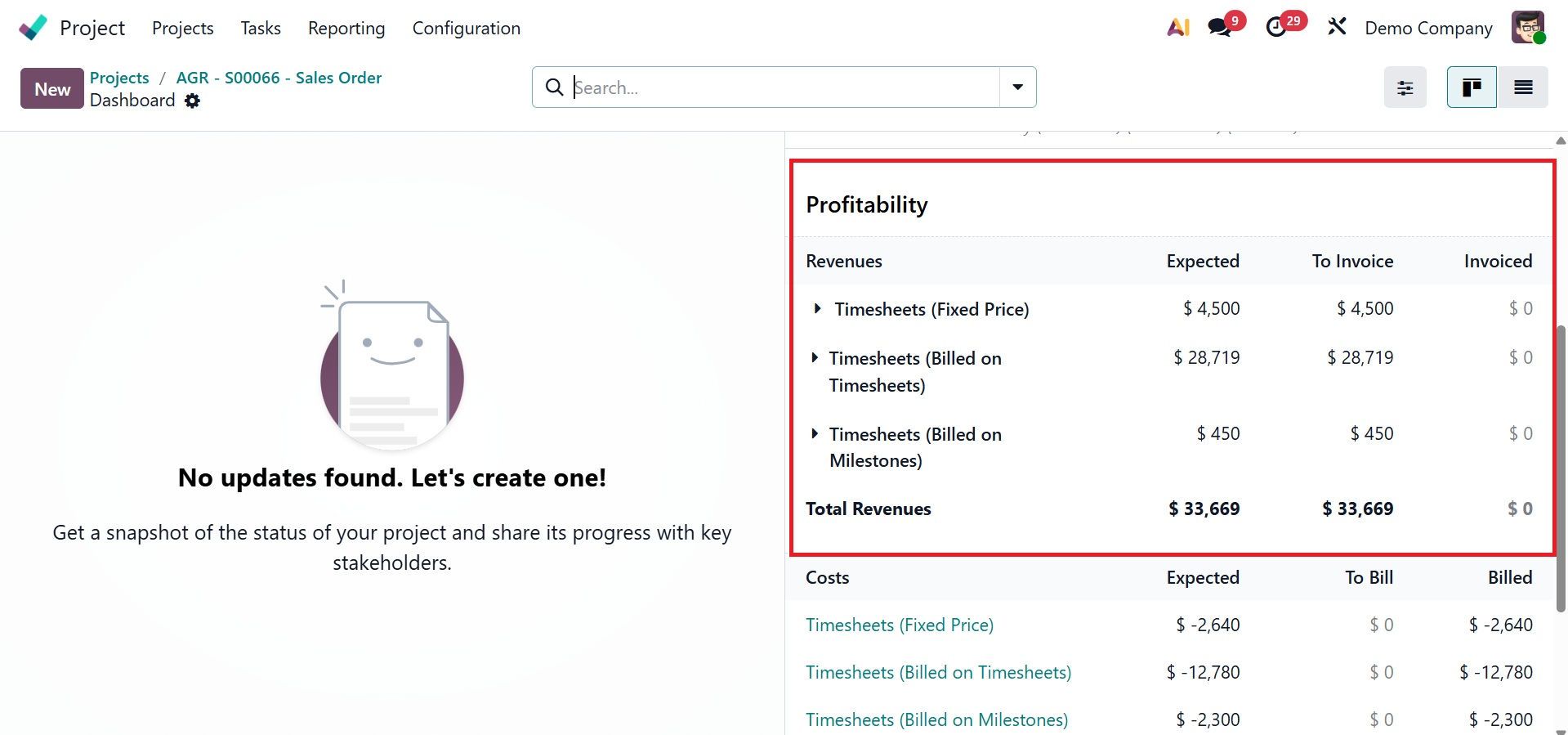This screenshot has height=735, width=1568.
Task: Click the Project app logo icon
Action: pyautogui.click(x=34, y=28)
